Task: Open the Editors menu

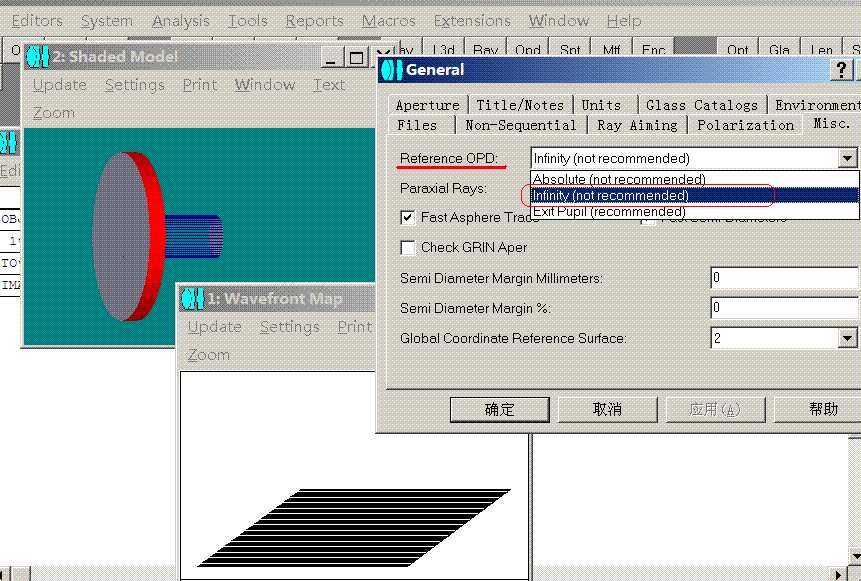Action: (x=37, y=21)
